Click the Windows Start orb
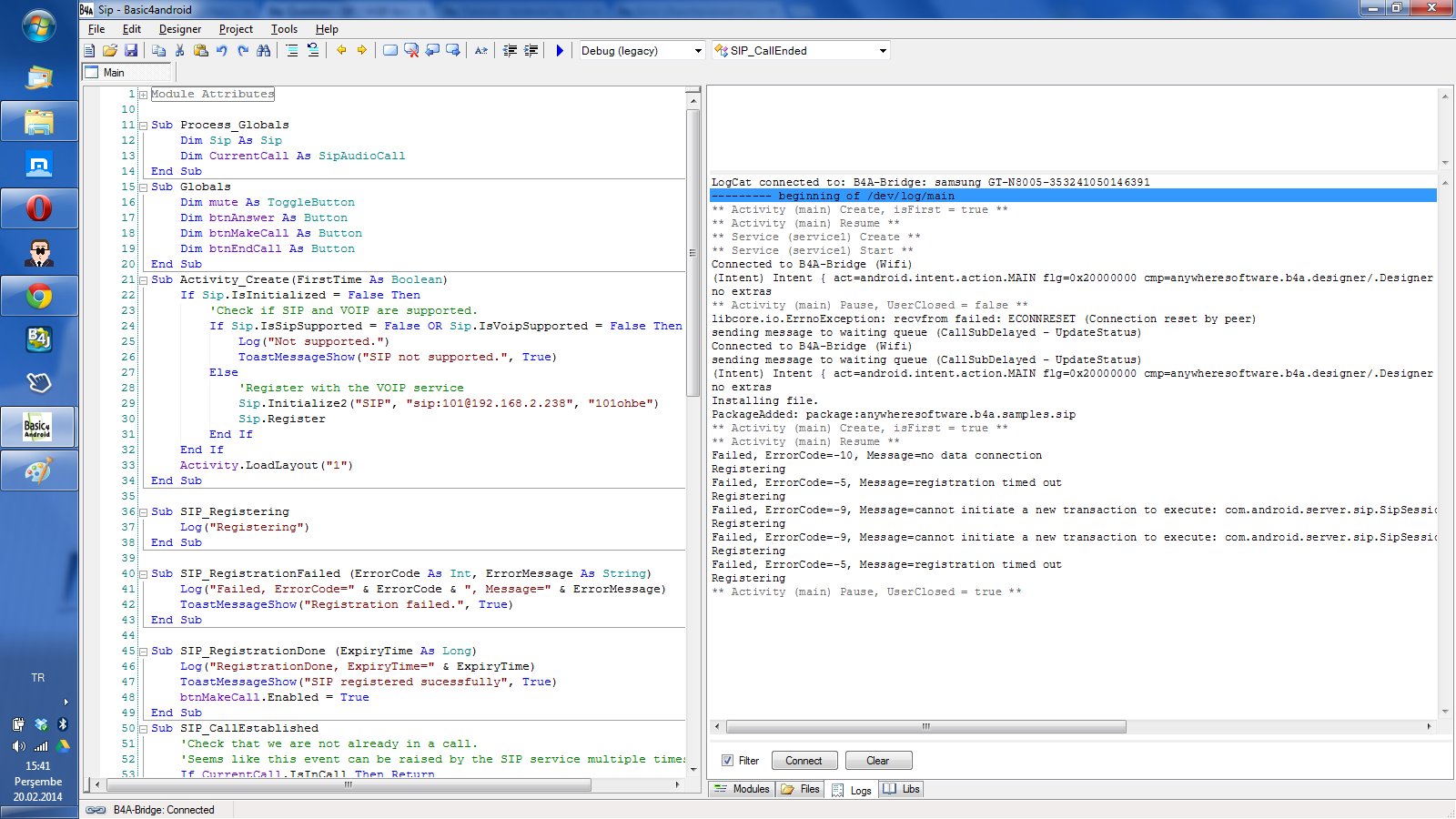Viewport: 1456px width, 819px height. coord(39,25)
